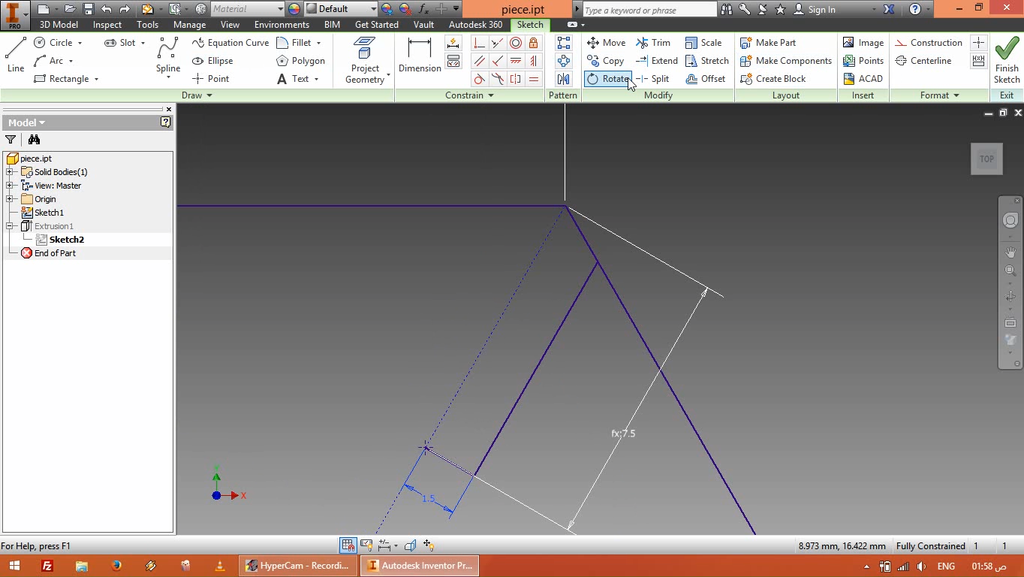Click the keyword search input field

tap(649, 10)
